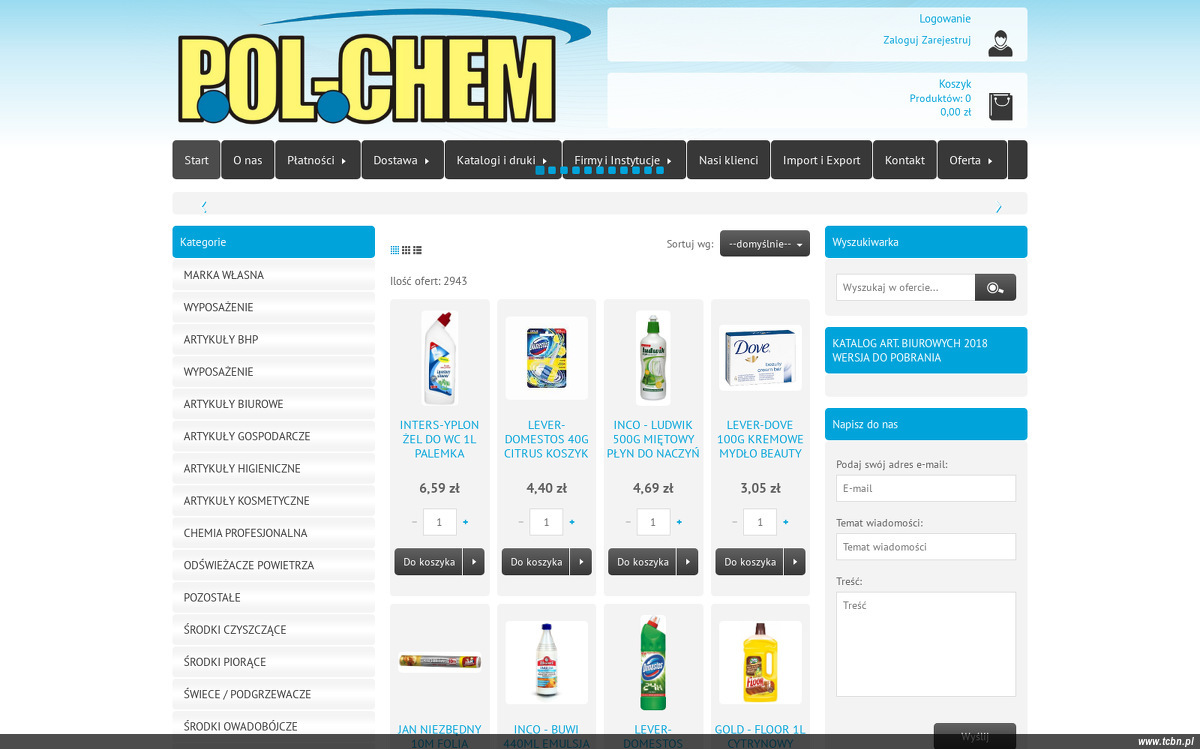This screenshot has width=1200, height=749.
Task: Expand the Dostawa menu
Action: (402, 160)
